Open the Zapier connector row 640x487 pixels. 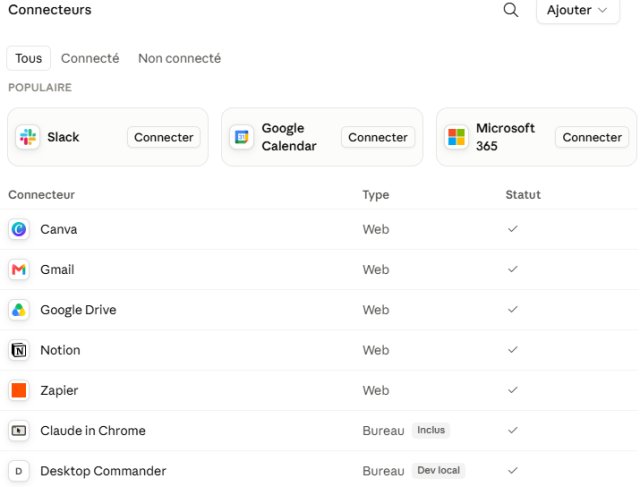click(320, 390)
